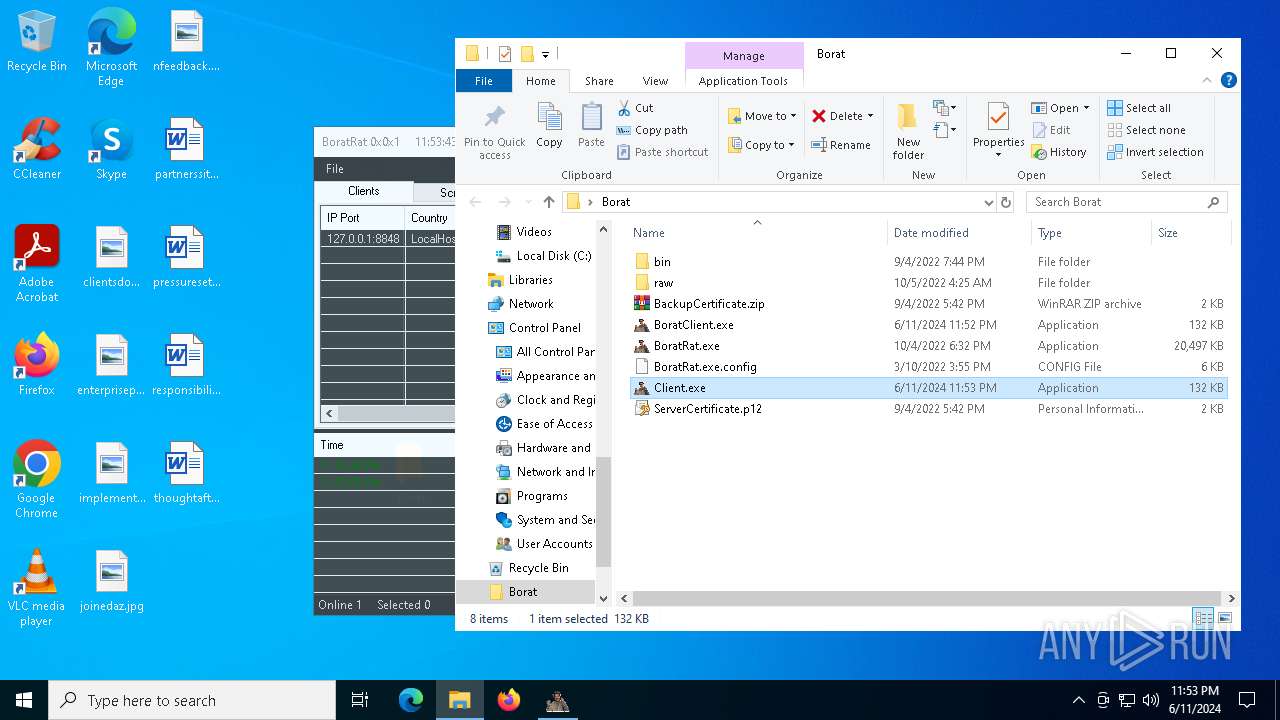Image resolution: width=1280 pixels, height=720 pixels.
Task: Select Network in navigation pane
Action: [531, 304]
